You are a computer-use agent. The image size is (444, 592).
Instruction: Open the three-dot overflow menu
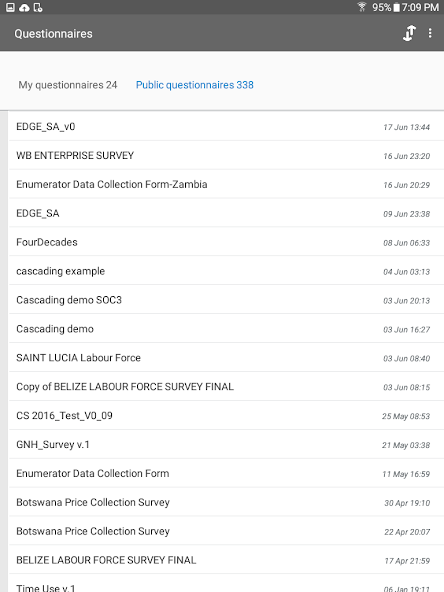tap(430, 33)
